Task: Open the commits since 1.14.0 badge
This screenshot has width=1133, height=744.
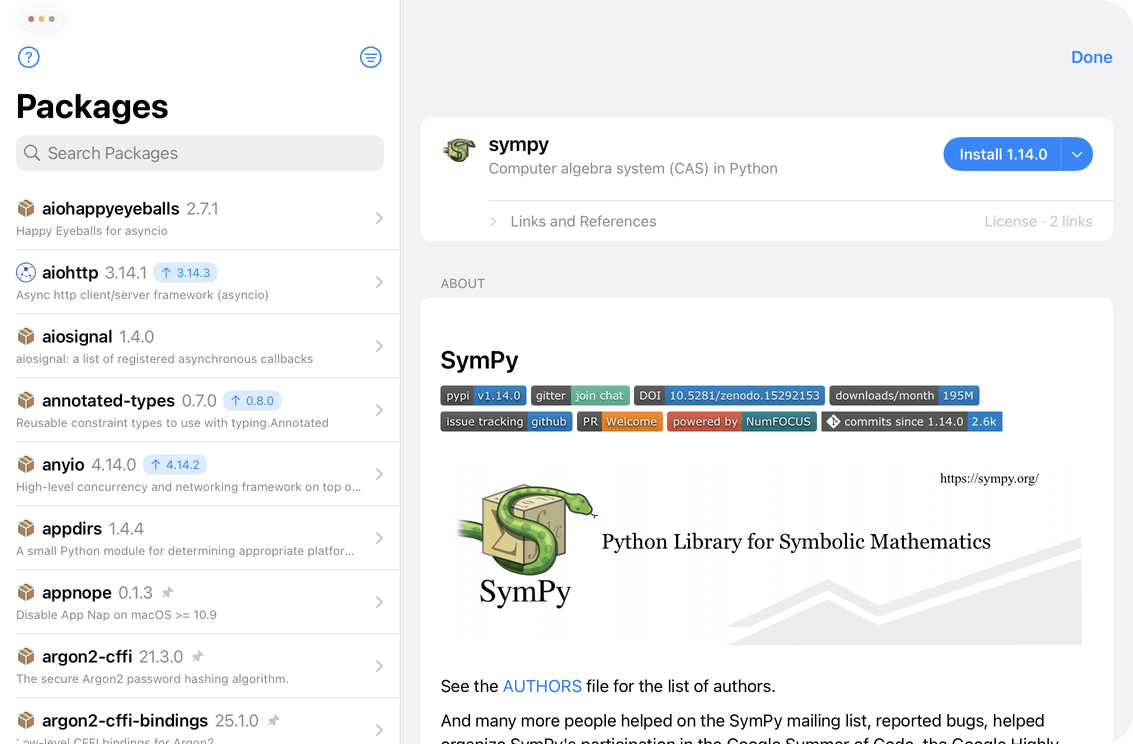Action: (x=912, y=422)
